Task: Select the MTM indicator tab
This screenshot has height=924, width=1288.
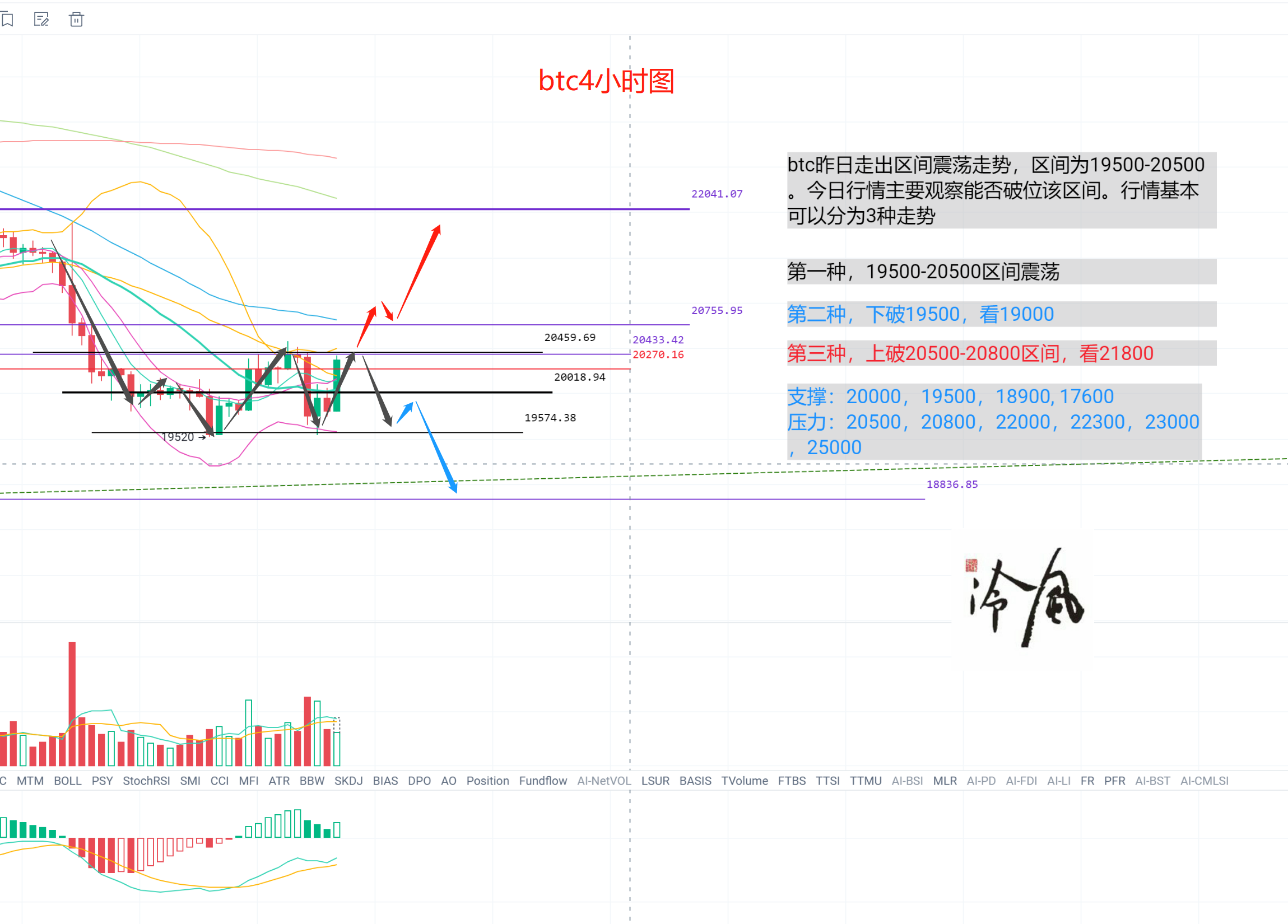Action: [x=30, y=781]
